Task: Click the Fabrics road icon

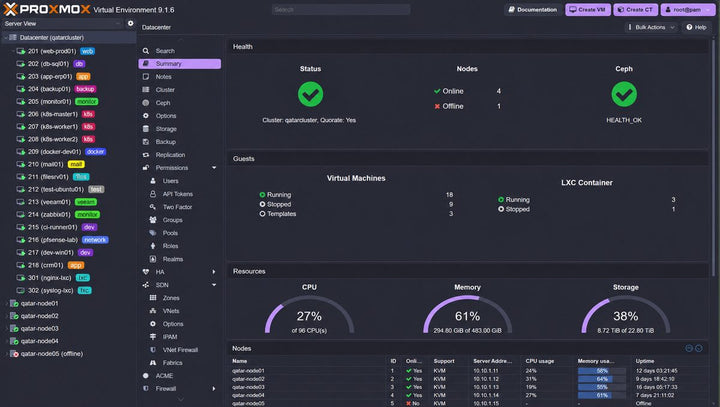Action: click(x=153, y=363)
